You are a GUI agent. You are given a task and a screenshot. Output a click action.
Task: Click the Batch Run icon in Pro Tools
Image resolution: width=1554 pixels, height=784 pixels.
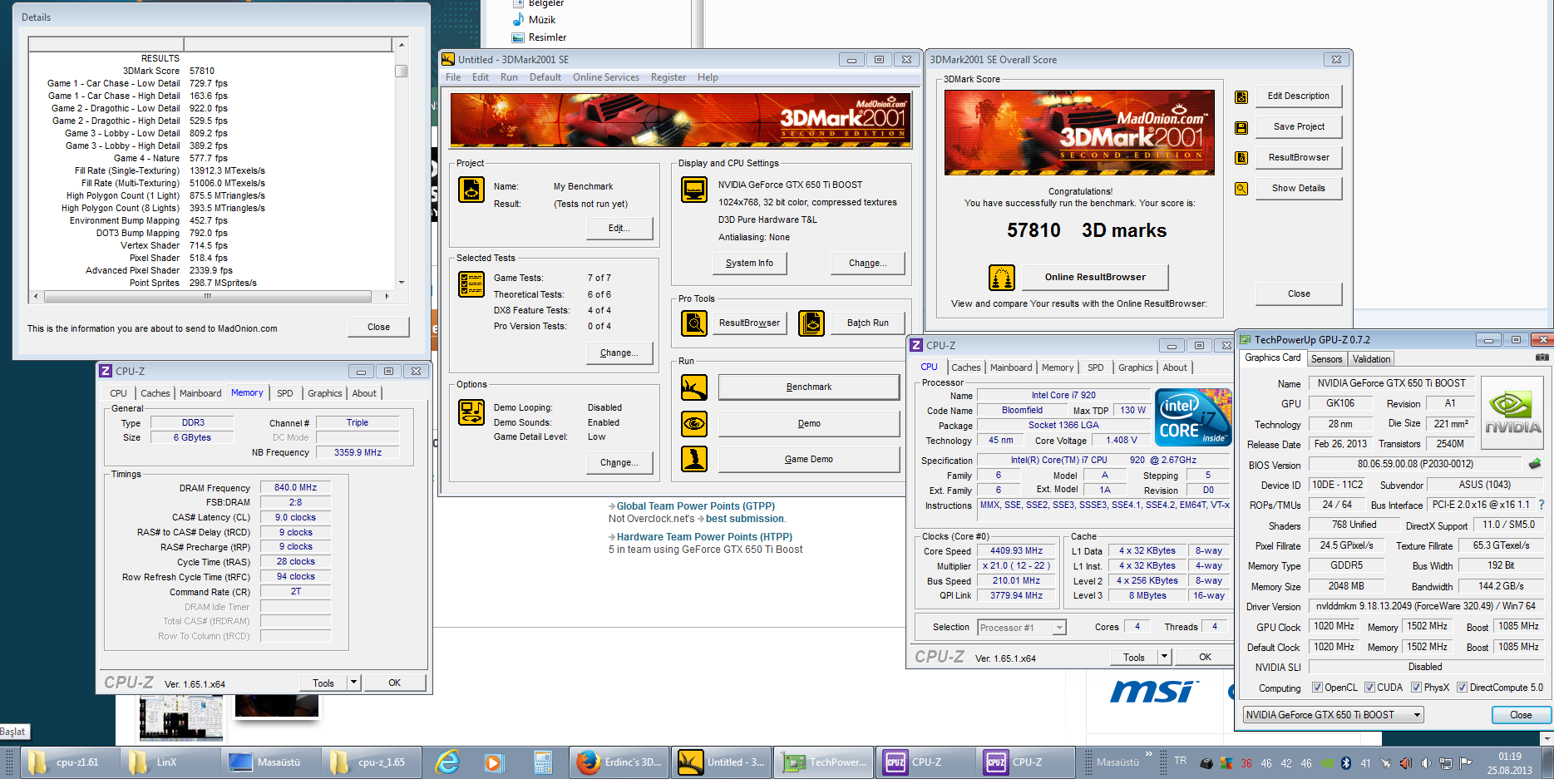(x=812, y=323)
